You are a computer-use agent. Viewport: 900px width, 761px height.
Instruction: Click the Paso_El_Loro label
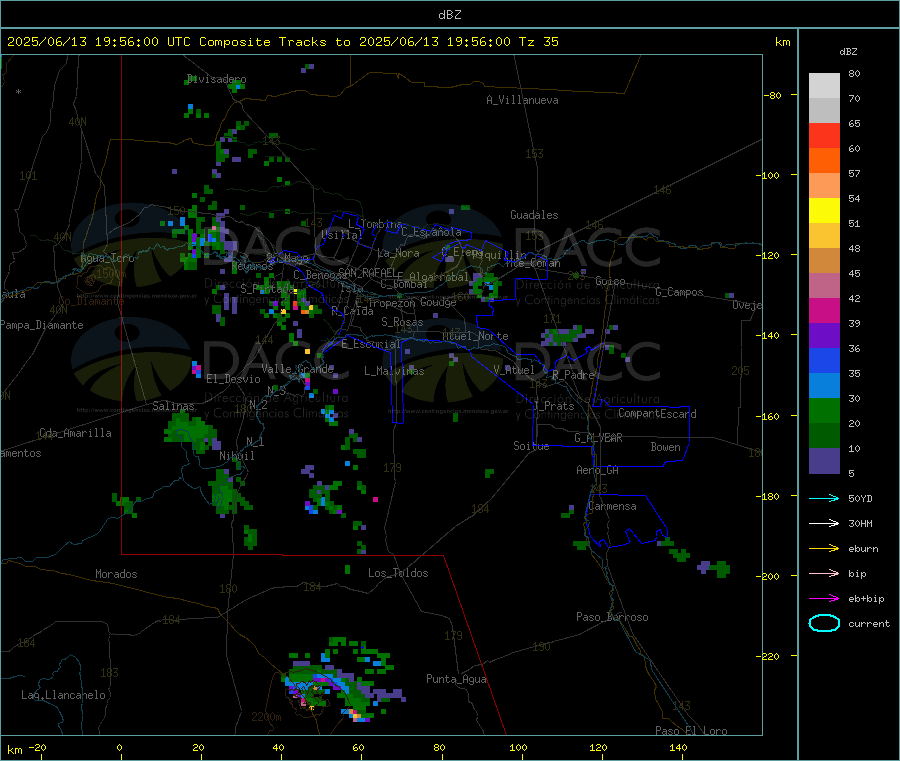[x=691, y=731]
